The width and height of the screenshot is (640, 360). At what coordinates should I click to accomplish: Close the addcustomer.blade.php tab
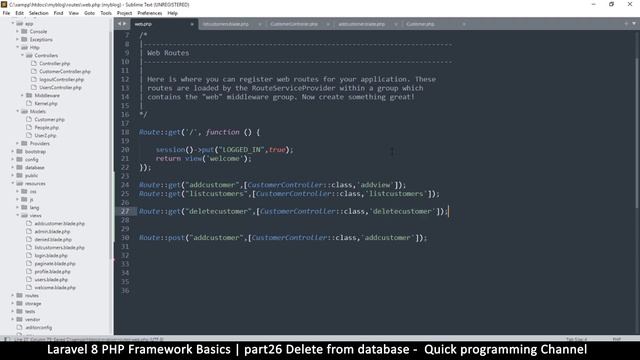point(396,24)
